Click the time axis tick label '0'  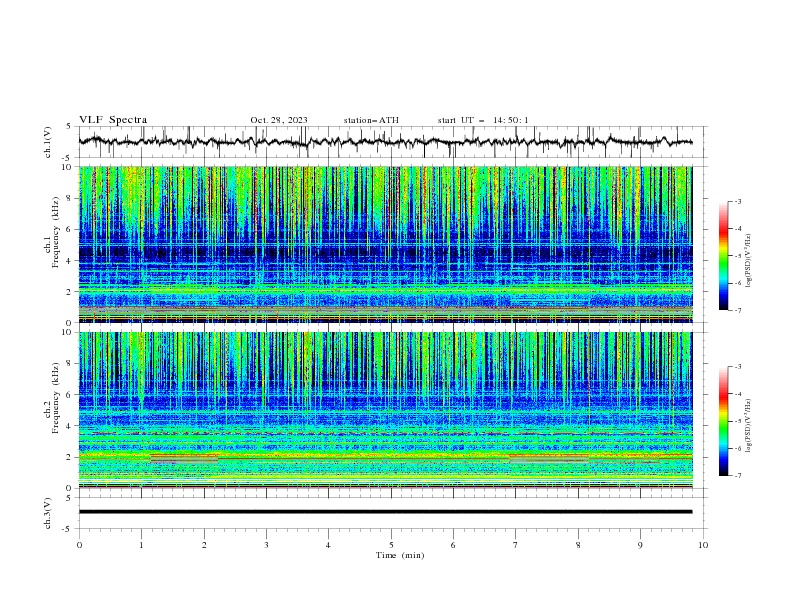pyautogui.click(x=79, y=545)
